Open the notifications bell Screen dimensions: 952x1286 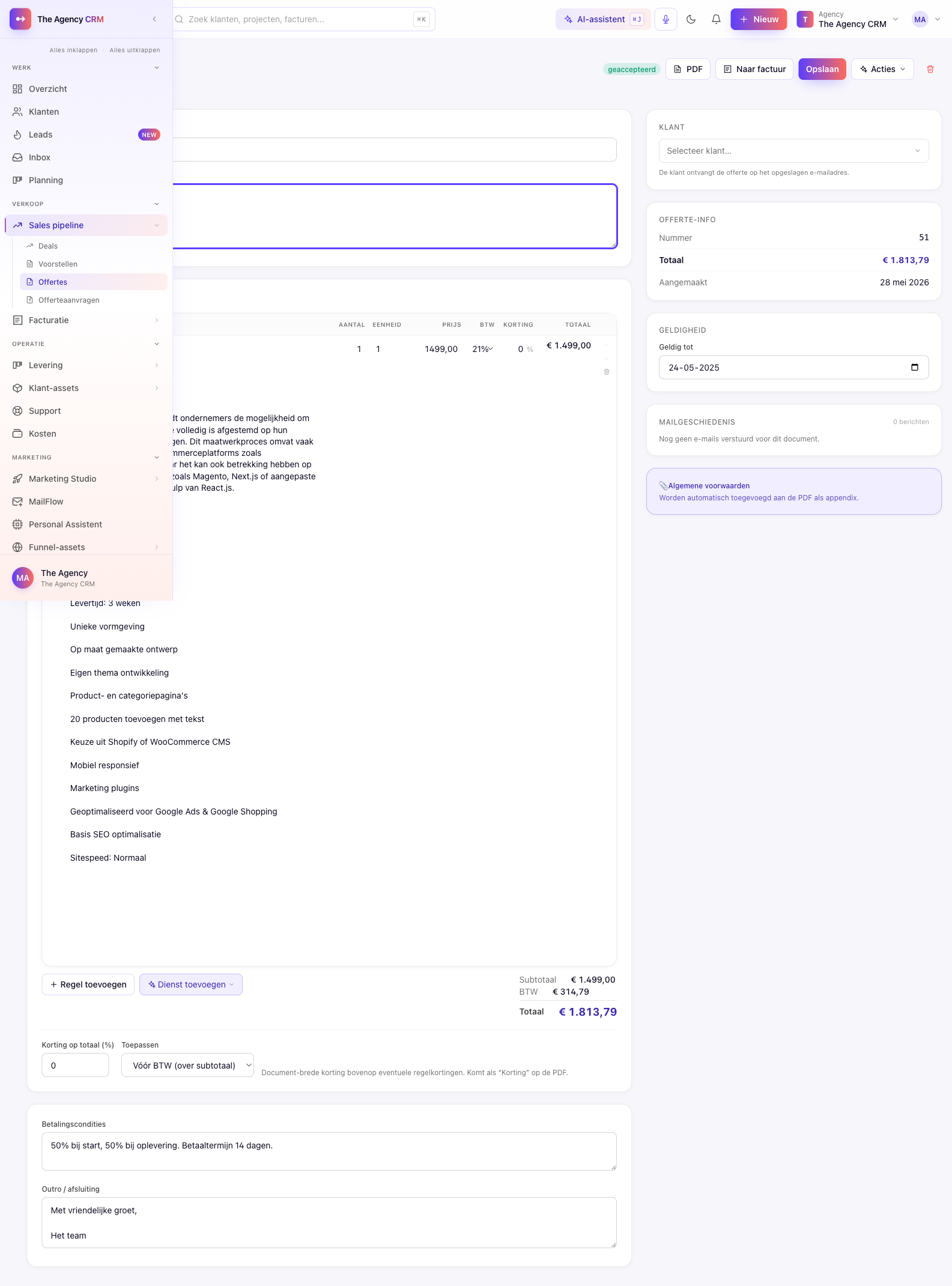(x=716, y=19)
